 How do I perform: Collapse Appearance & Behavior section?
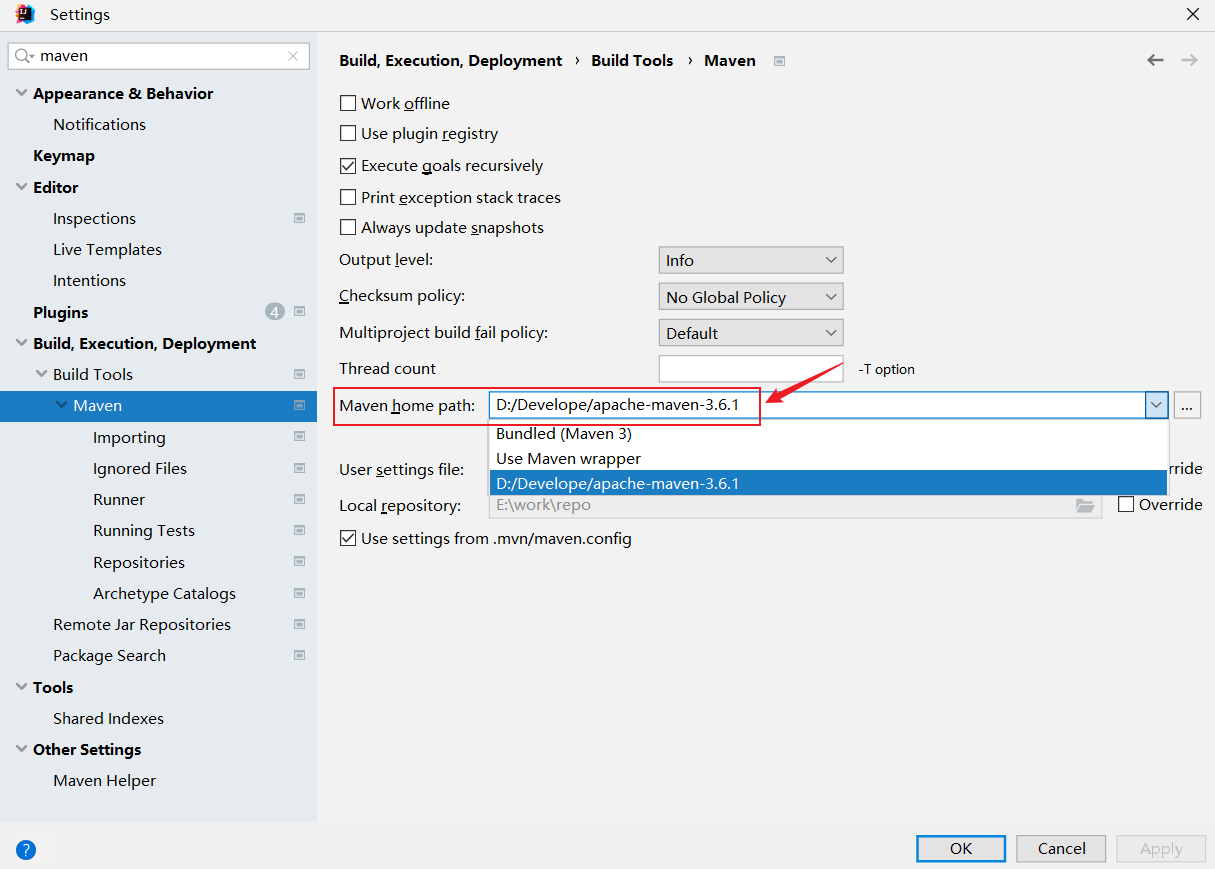[22, 93]
